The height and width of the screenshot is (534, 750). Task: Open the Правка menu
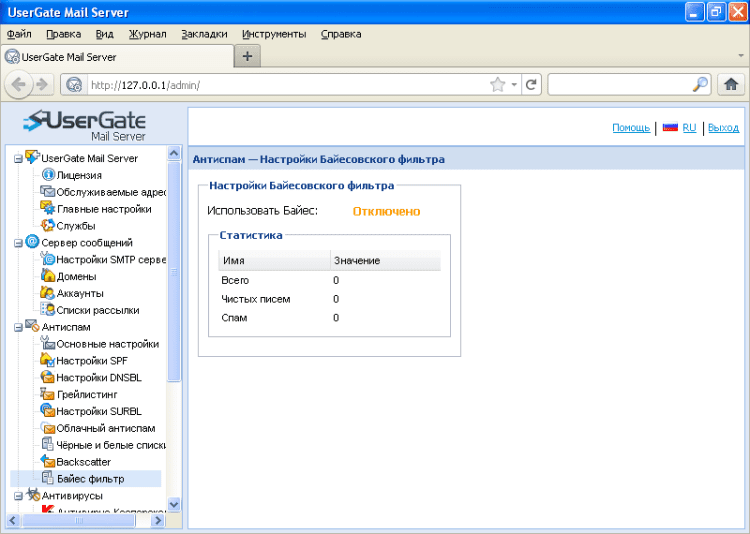64,34
